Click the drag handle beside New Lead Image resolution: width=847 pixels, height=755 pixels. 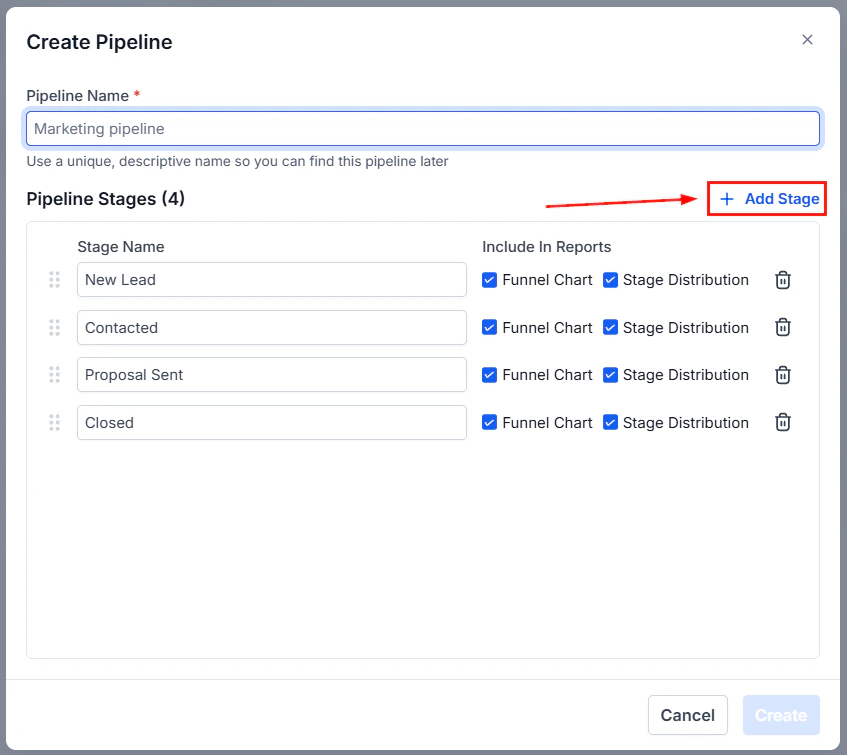pyautogui.click(x=55, y=280)
